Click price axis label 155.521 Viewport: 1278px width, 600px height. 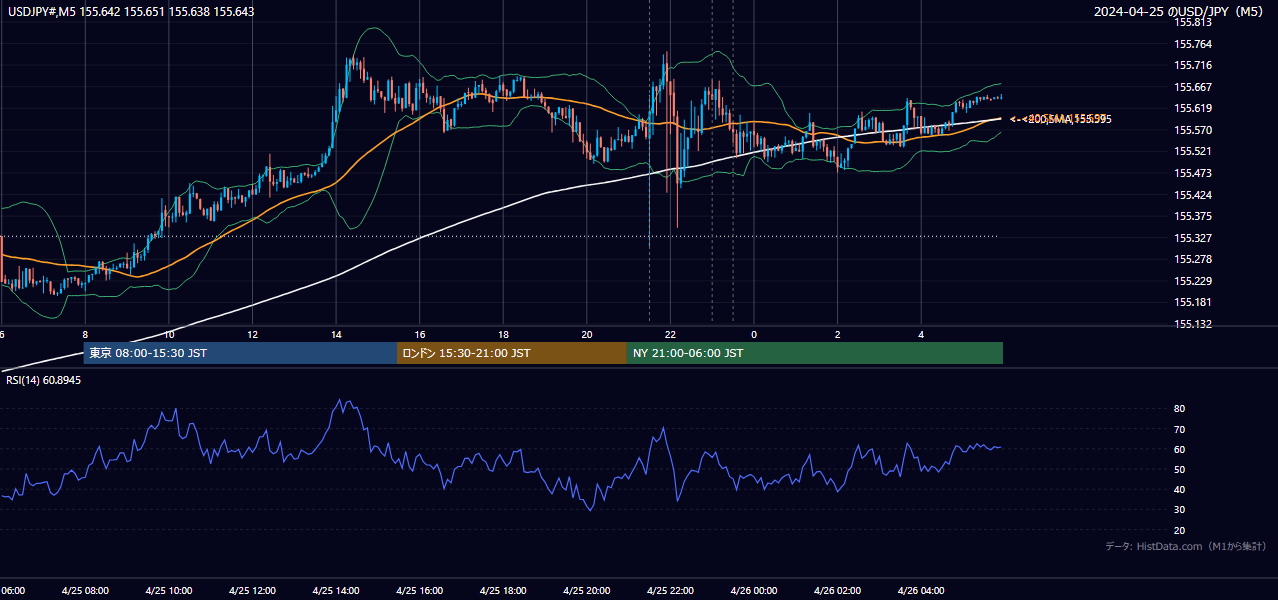(1193, 151)
